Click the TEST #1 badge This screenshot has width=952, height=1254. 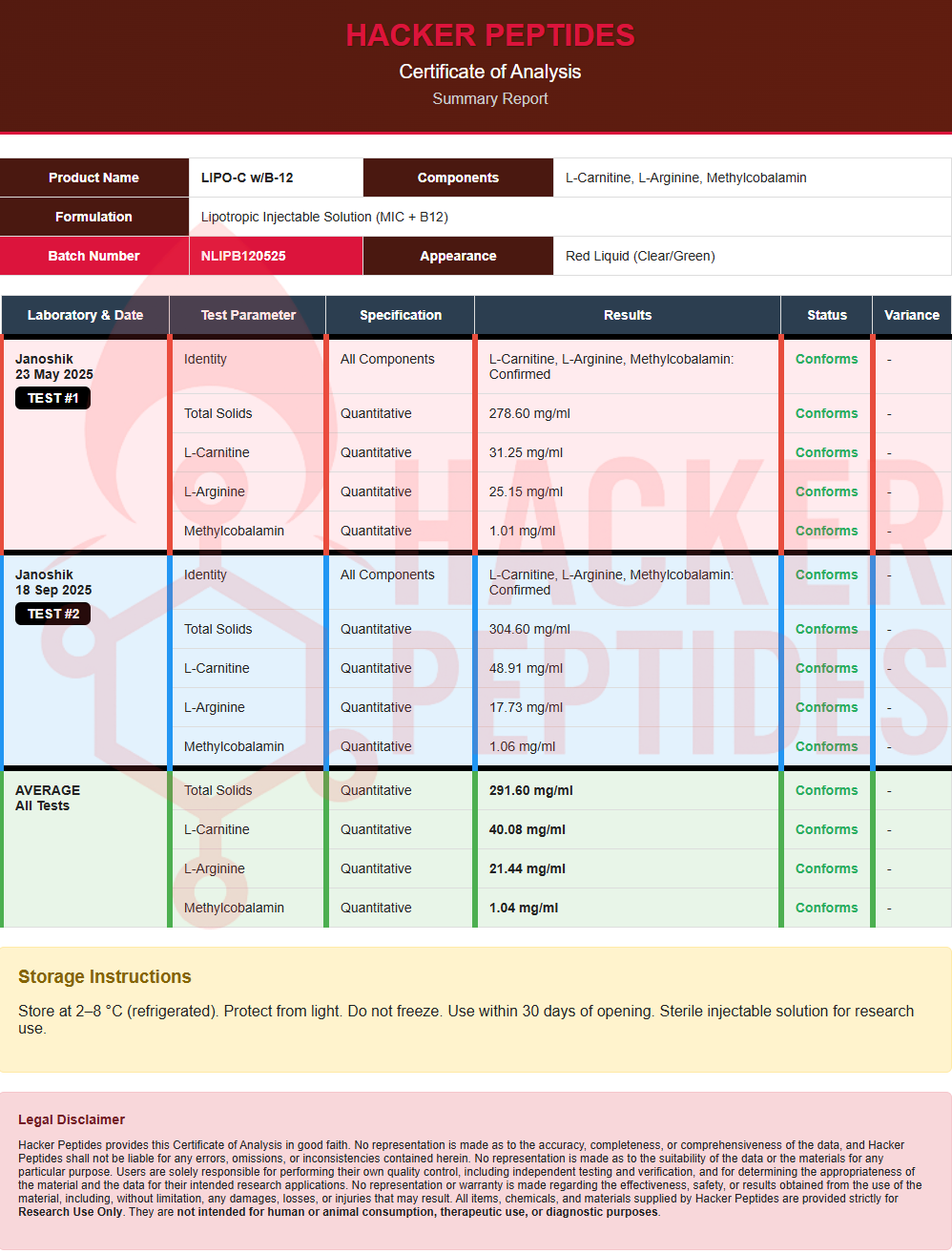point(52,398)
